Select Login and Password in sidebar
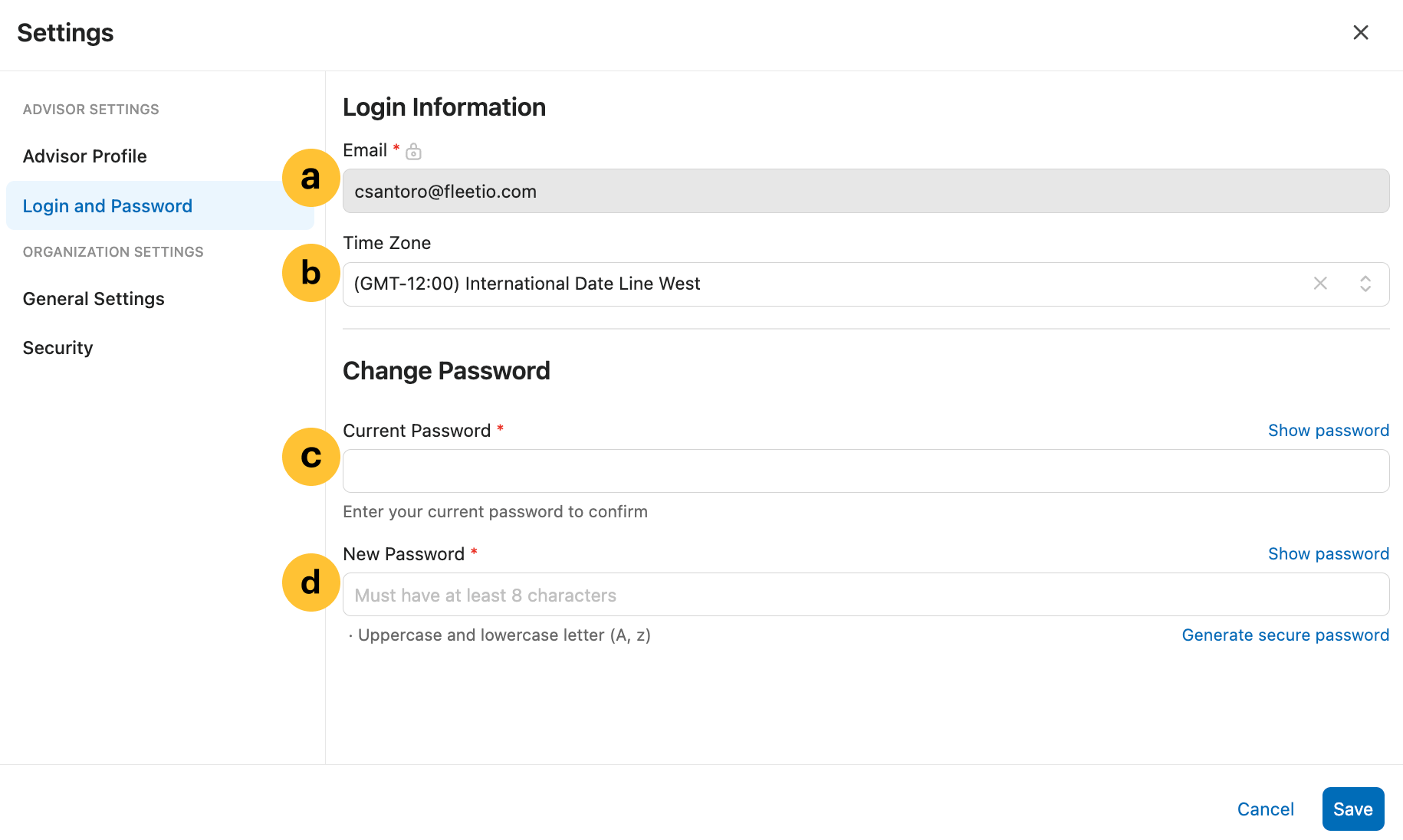1403x840 pixels. (107, 206)
